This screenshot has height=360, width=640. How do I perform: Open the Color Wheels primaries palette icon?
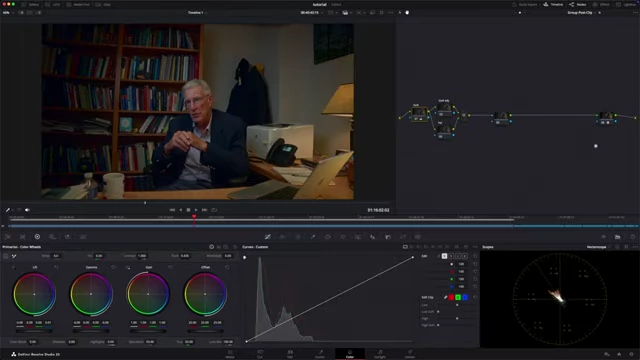[37, 237]
